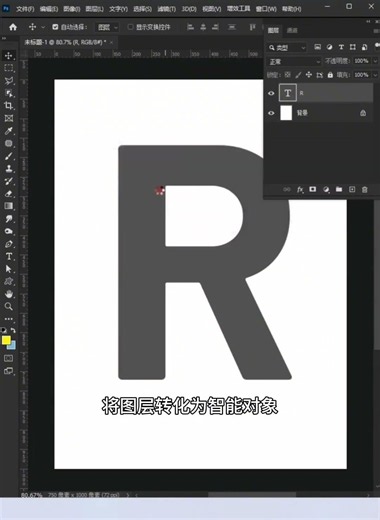Viewport: 380px width, 520px height.
Task: Select the R text layer thumbnail
Action: (287, 93)
